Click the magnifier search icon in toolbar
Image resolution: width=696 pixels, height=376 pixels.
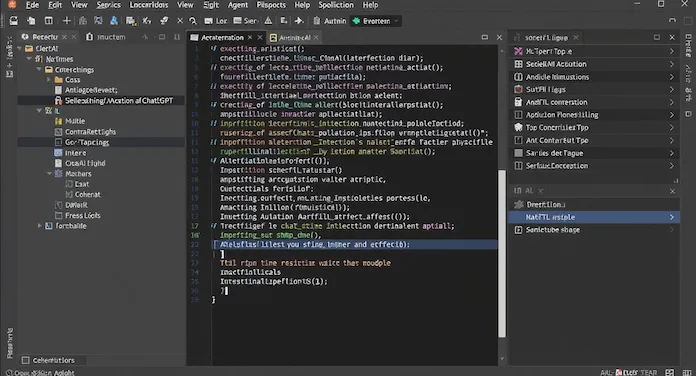click(x=193, y=21)
